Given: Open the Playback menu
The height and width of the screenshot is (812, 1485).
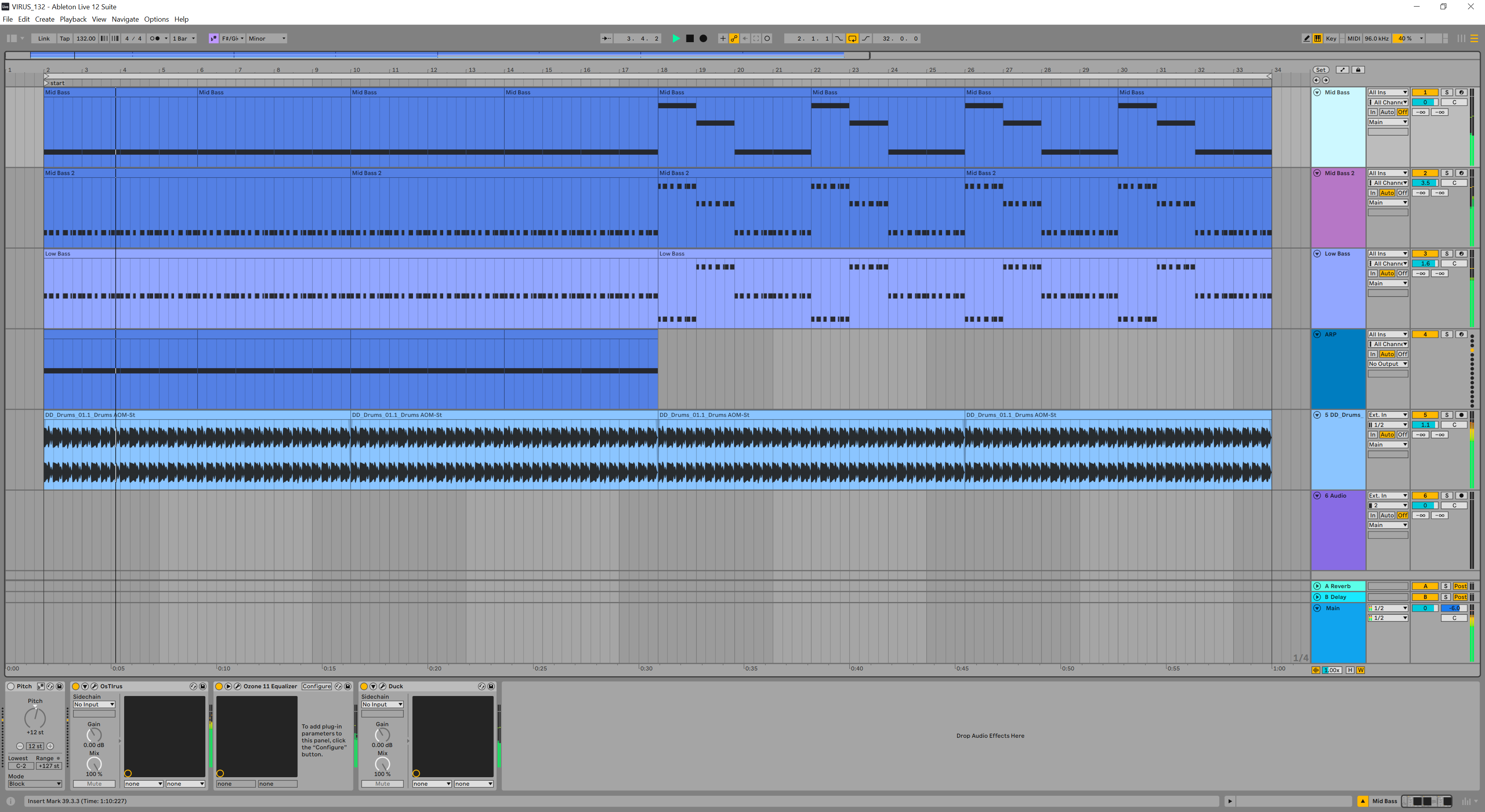Looking at the screenshot, I should [73, 19].
